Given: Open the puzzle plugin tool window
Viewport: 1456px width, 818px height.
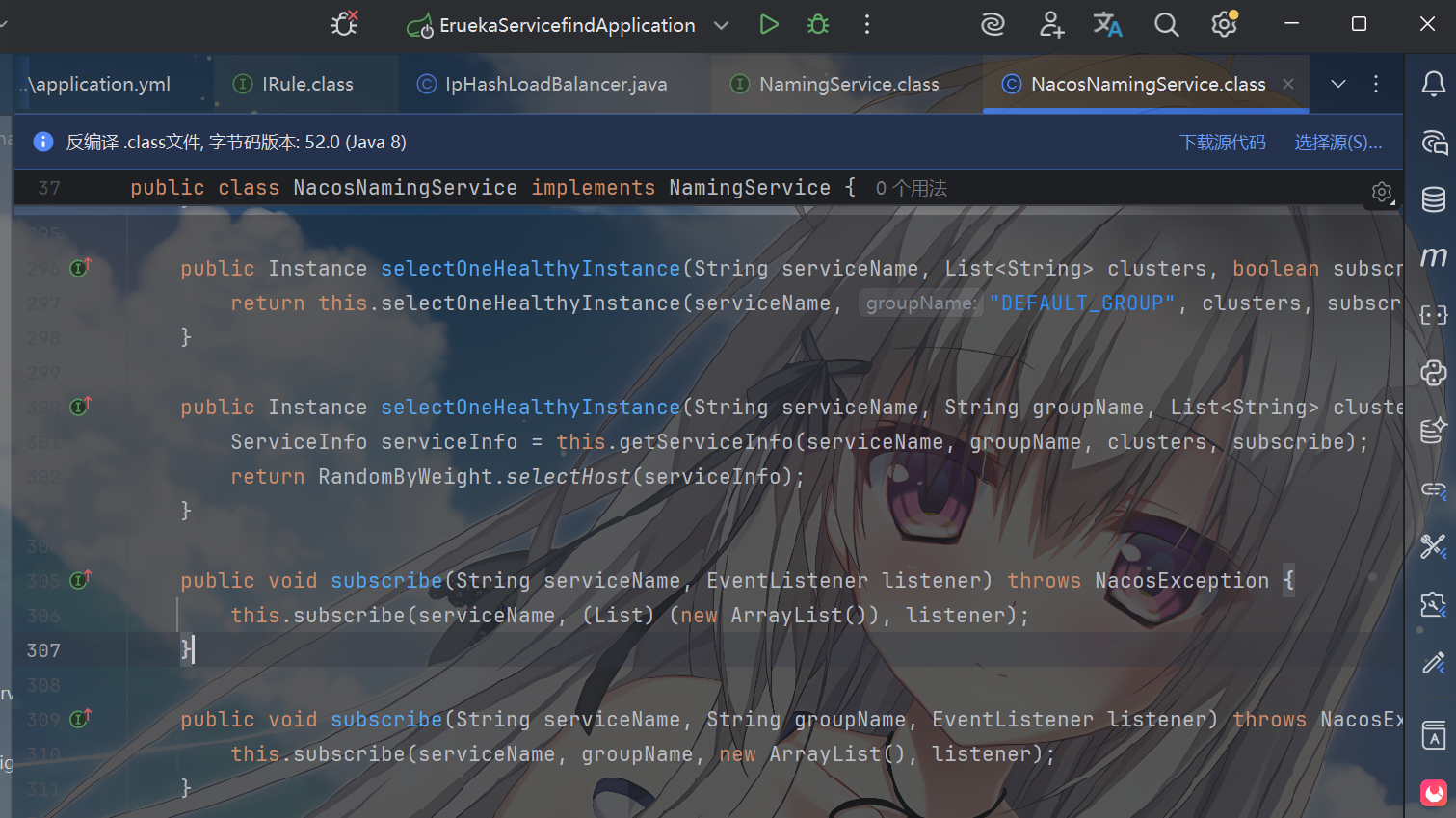Looking at the screenshot, I should [1434, 605].
